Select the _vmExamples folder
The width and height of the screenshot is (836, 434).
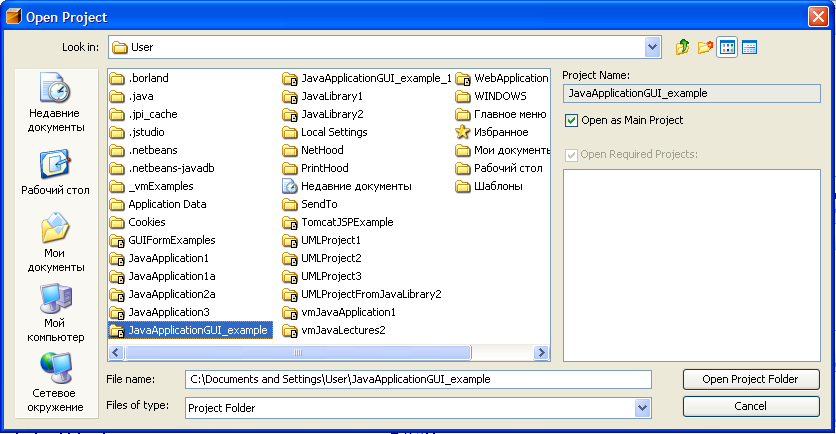151,187
